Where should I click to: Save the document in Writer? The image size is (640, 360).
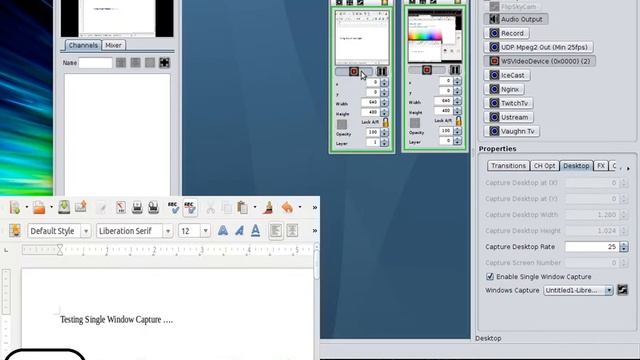(64, 207)
